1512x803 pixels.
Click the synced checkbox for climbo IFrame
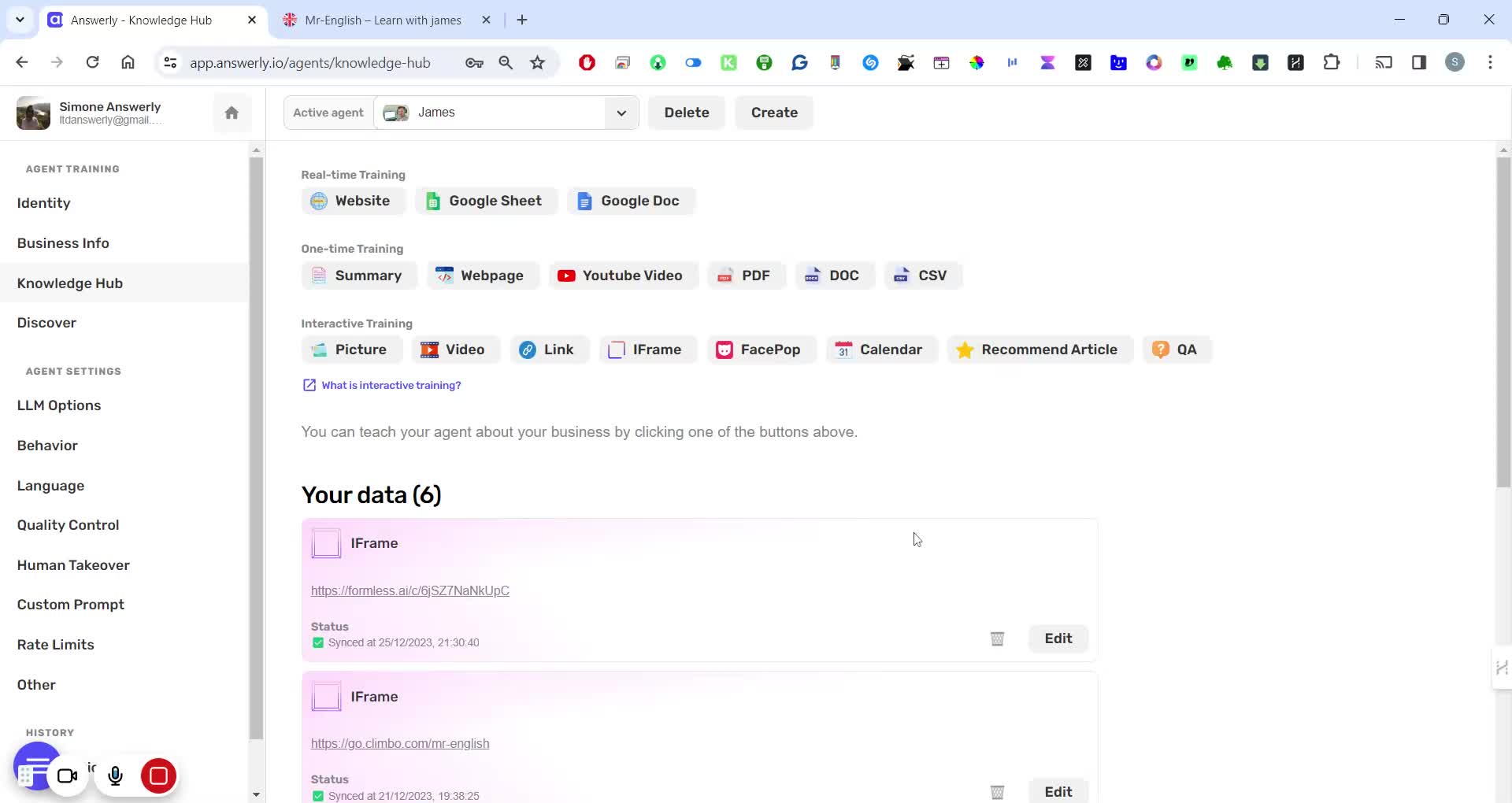click(x=318, y=796)
